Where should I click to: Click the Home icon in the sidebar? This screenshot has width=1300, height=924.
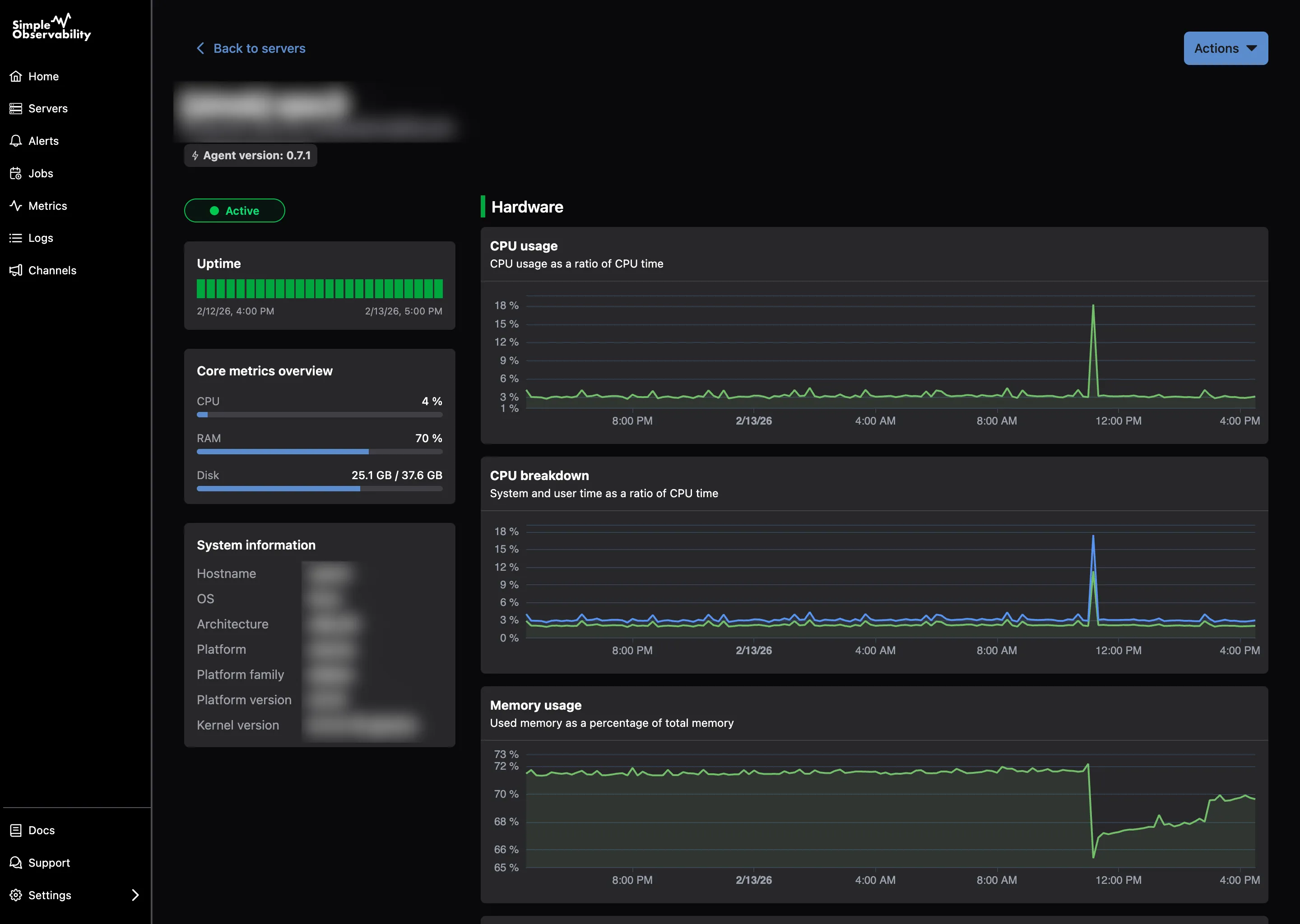point(16,76)
